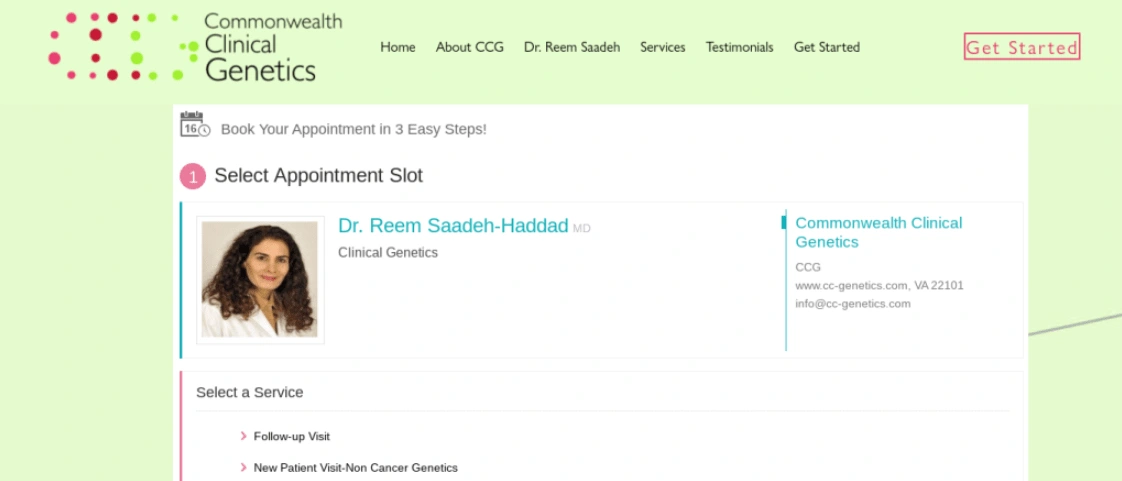Click the pink step 1 circle badge
This screenshot has height=481, width=1122.
(x=192, y=176)
